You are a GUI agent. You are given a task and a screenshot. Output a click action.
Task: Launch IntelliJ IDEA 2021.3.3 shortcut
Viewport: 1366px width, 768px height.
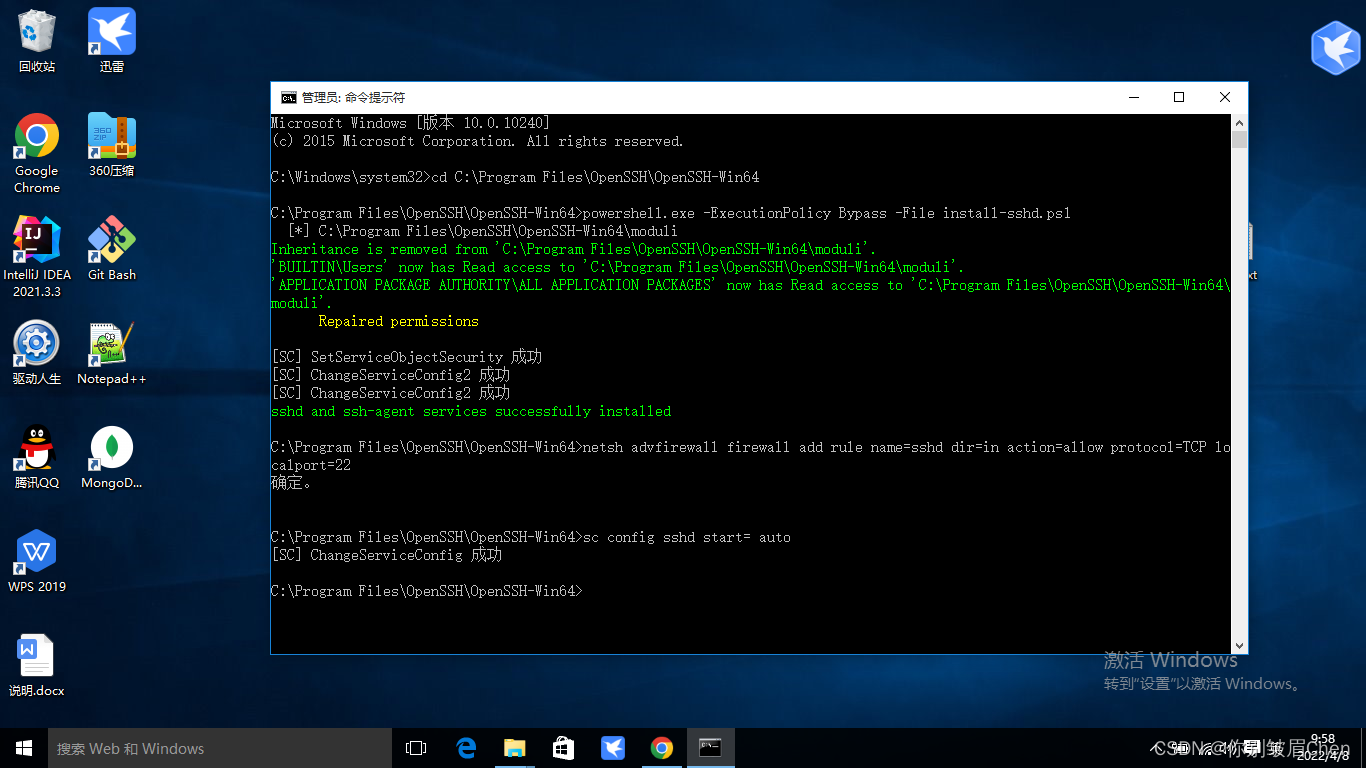tap(37, 241)
